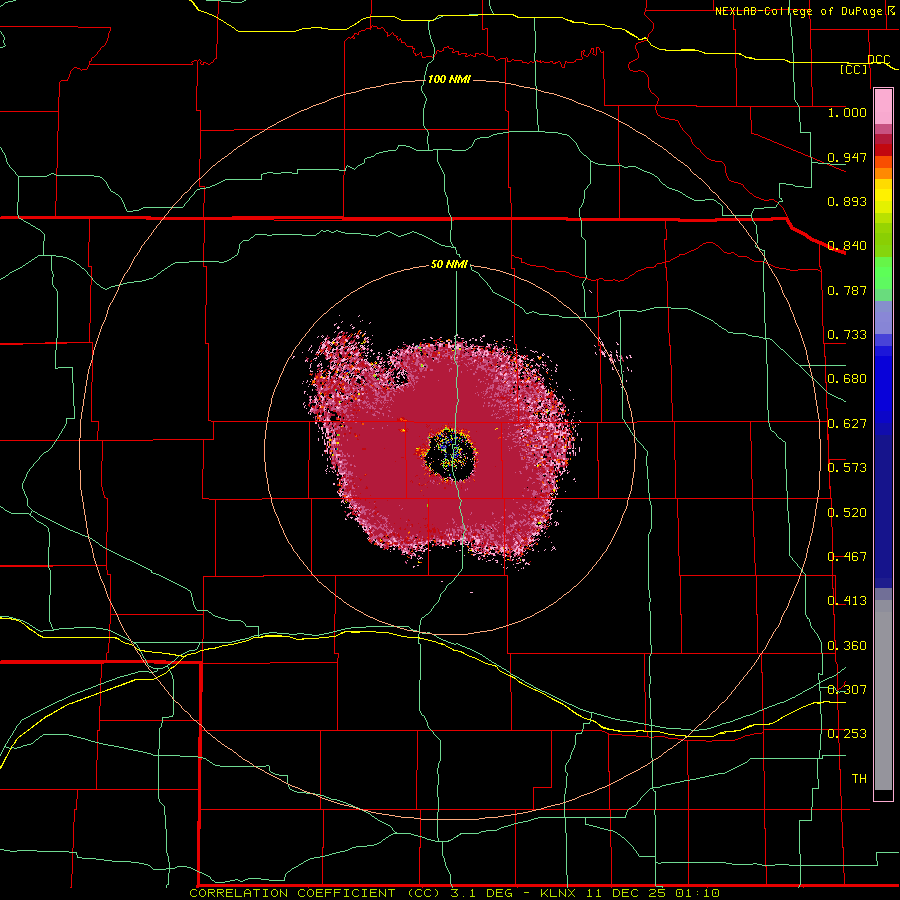
Task: Select the 1.000 value on the color scale
Action: [847, 112]
